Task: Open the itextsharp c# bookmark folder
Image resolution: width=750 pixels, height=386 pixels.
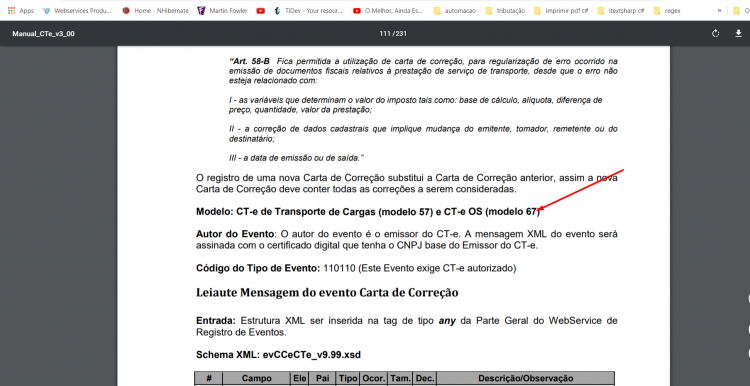Action: click(x=621, y=11)
